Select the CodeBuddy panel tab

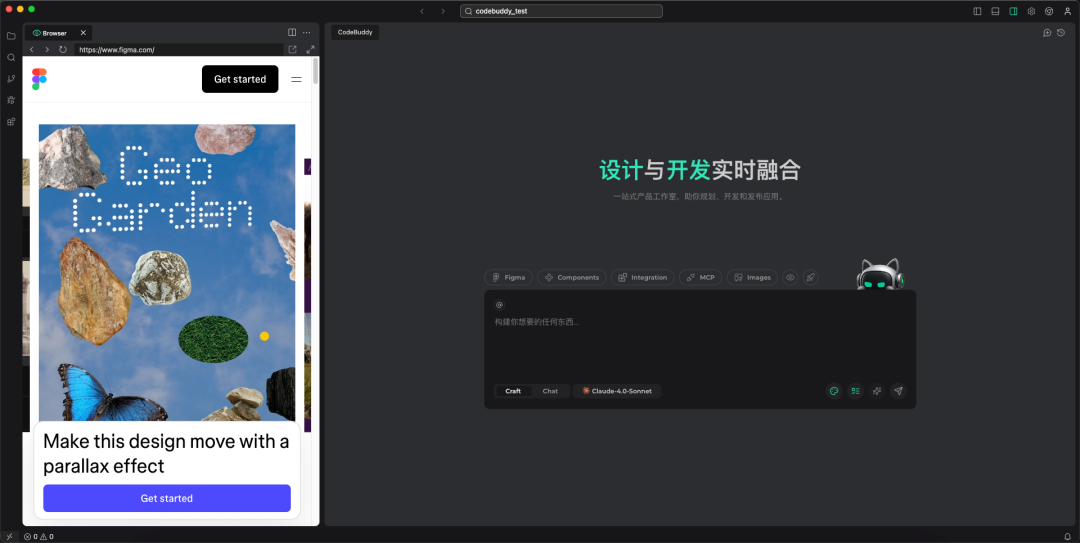coord(355,32)
